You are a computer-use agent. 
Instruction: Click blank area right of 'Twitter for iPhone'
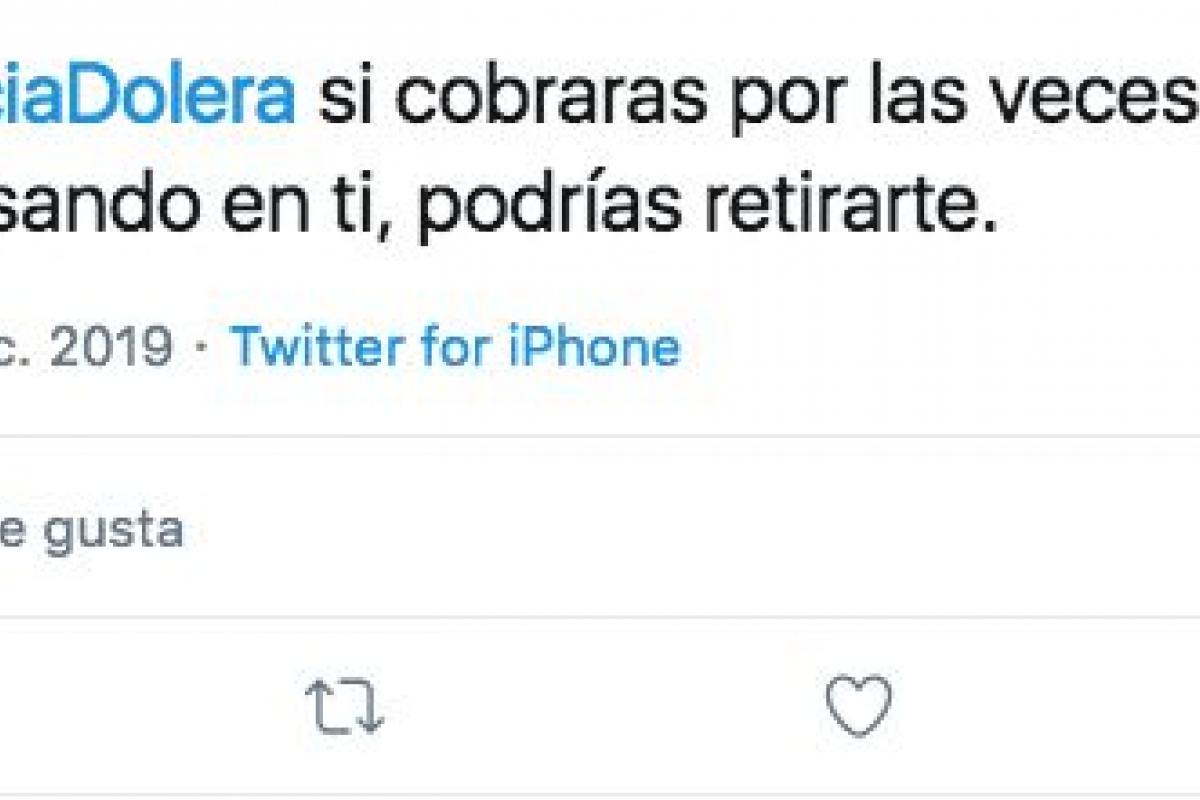[x=940, y=347]
